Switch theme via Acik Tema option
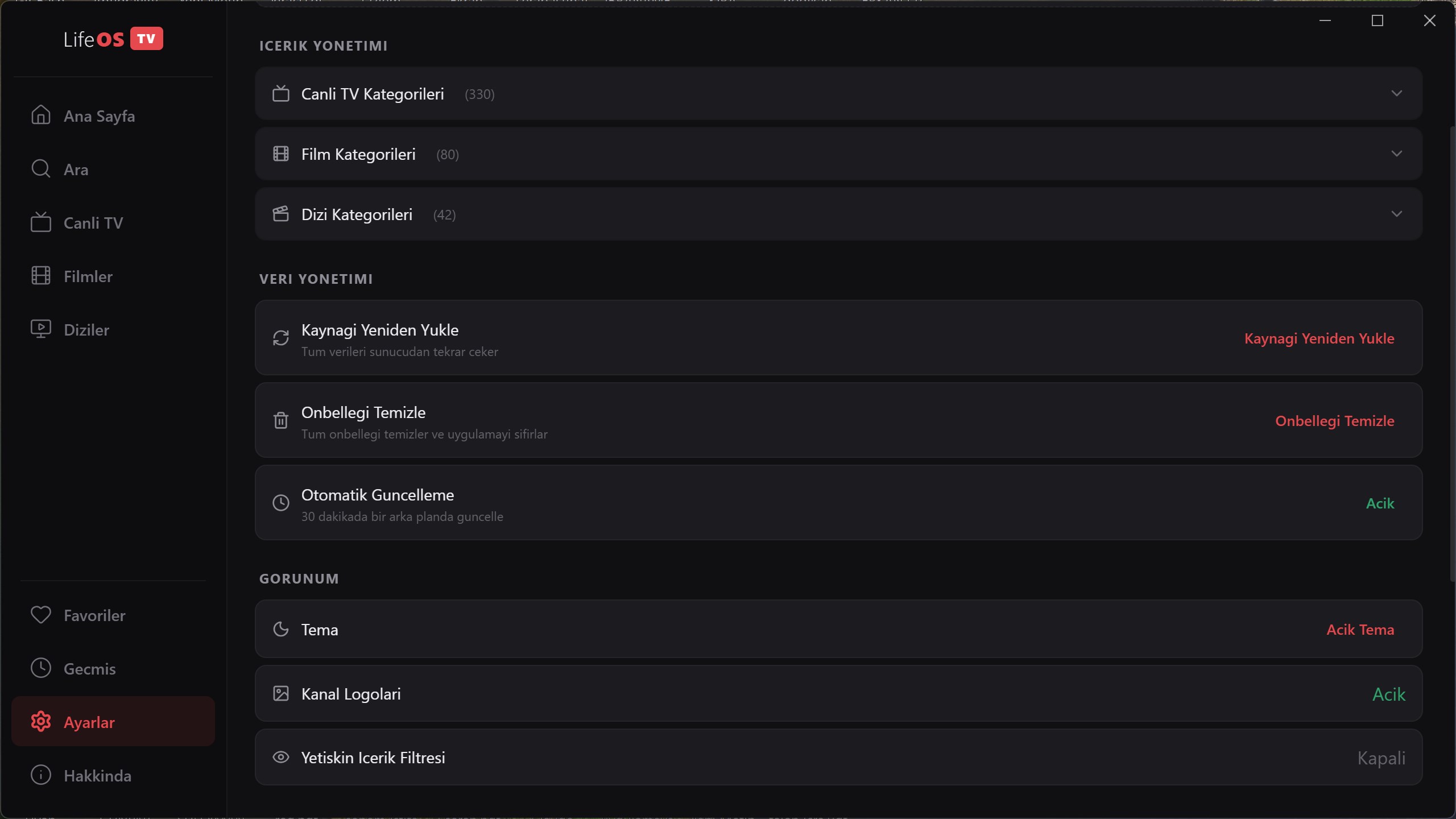 click(x=1360, y=630)
